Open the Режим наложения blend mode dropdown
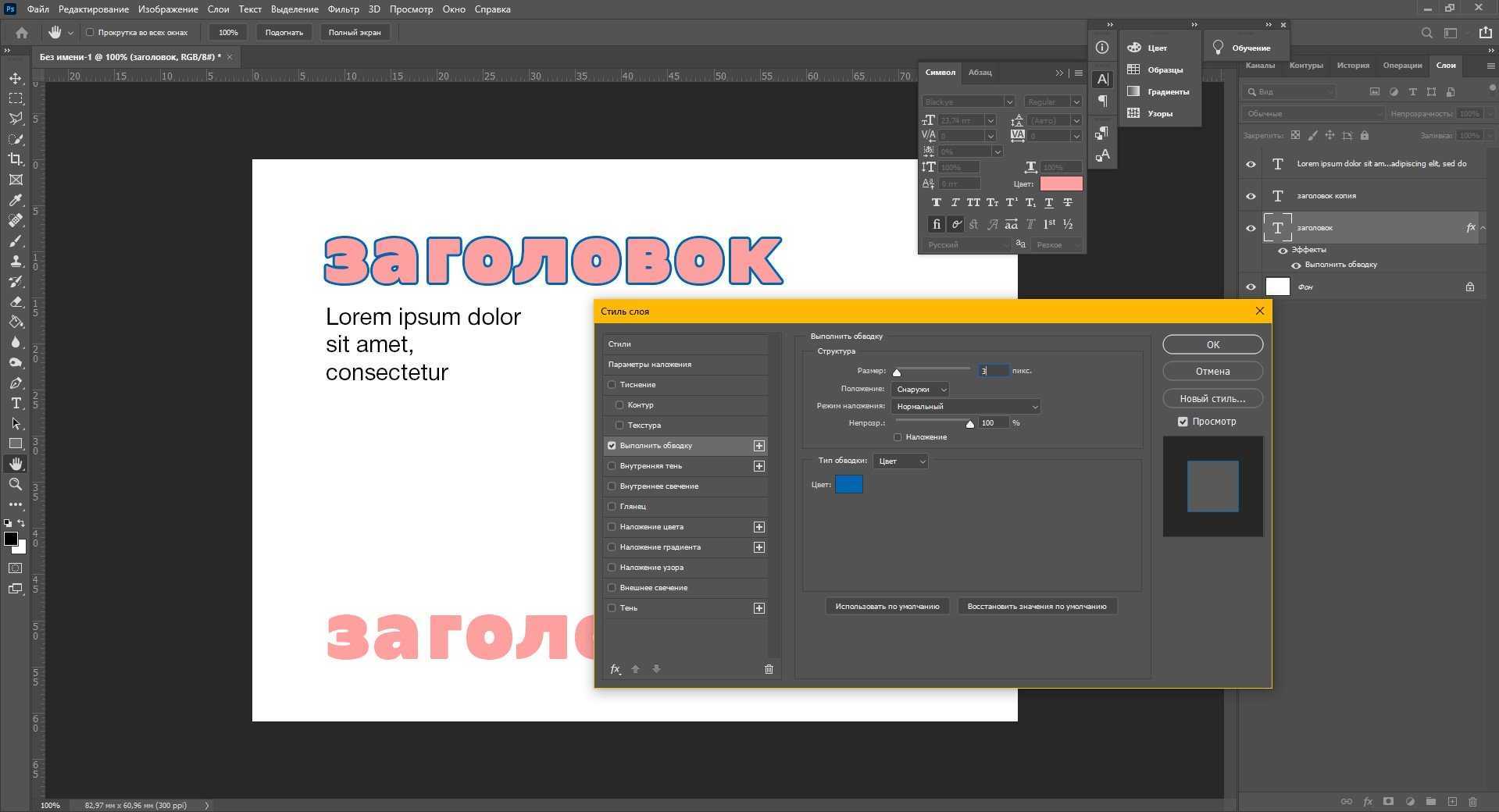 coord(965,407)
